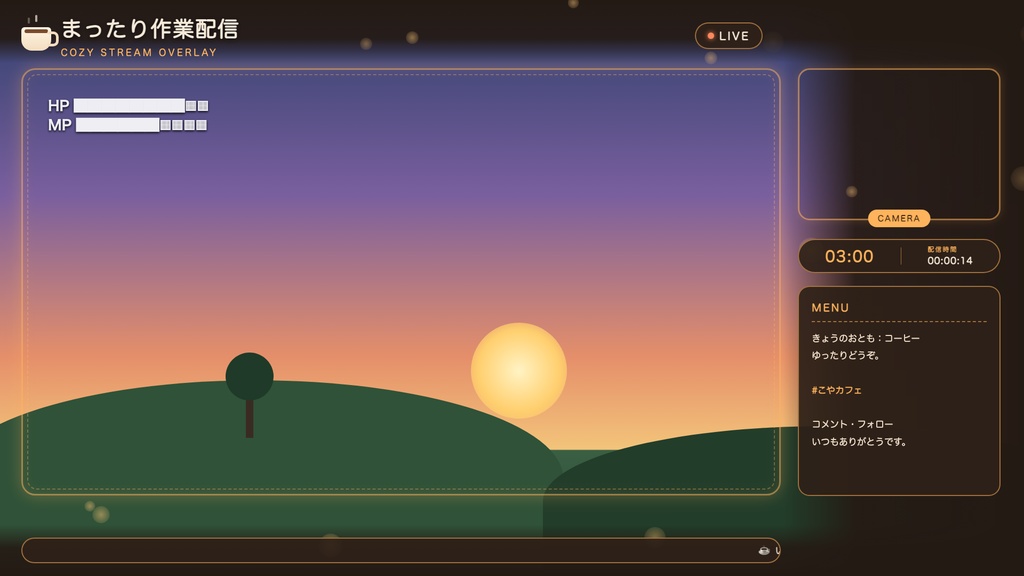
Task: Click the いつもありがとうです。 line
Action: [x=859, y=441]
